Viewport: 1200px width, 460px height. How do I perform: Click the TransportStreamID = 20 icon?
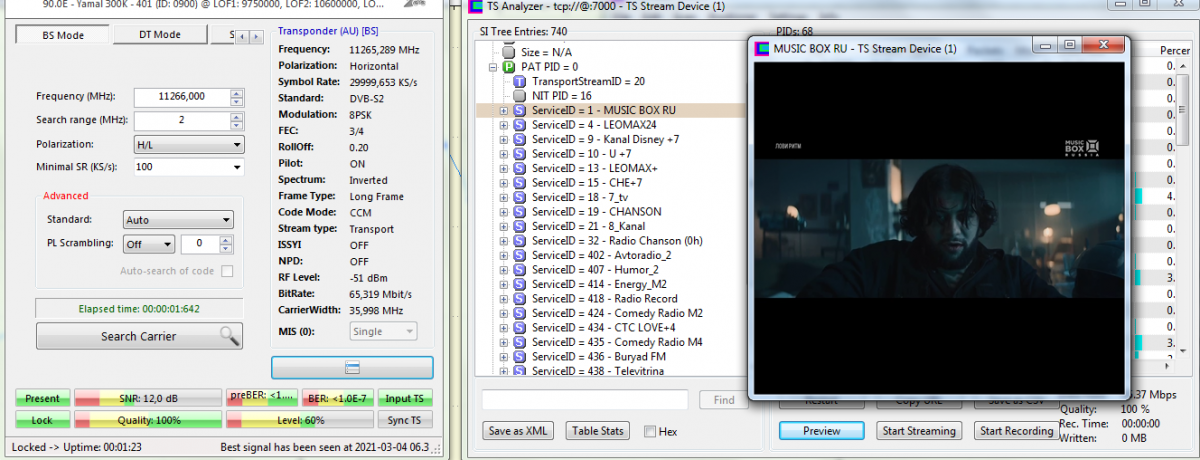(519, 81)
